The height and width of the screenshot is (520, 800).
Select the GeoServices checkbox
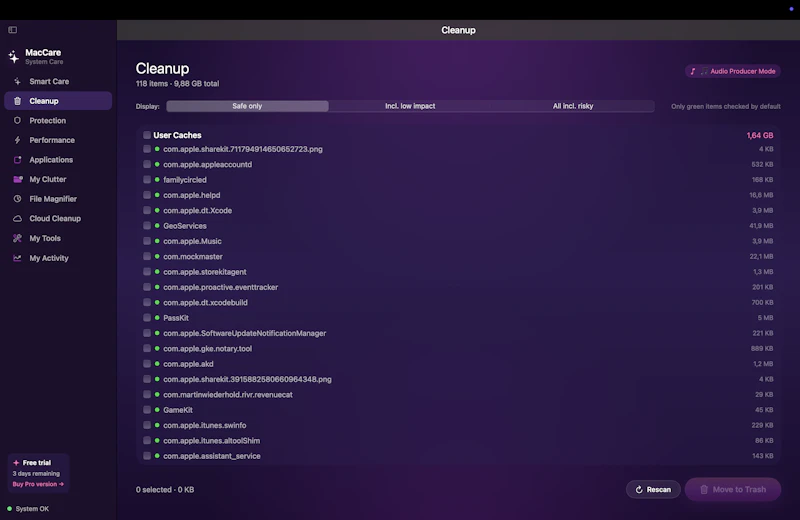(147, 226)
